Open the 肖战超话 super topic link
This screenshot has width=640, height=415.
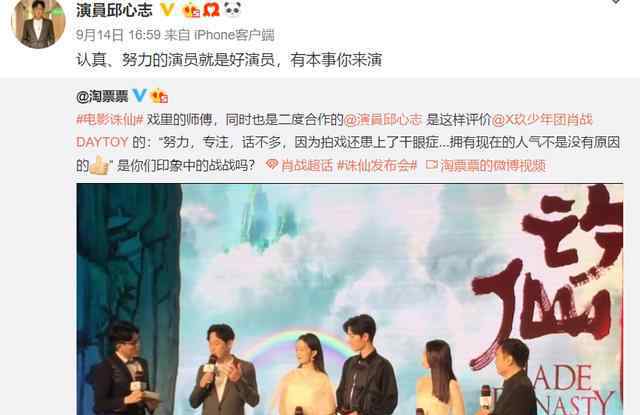point(307,165)
